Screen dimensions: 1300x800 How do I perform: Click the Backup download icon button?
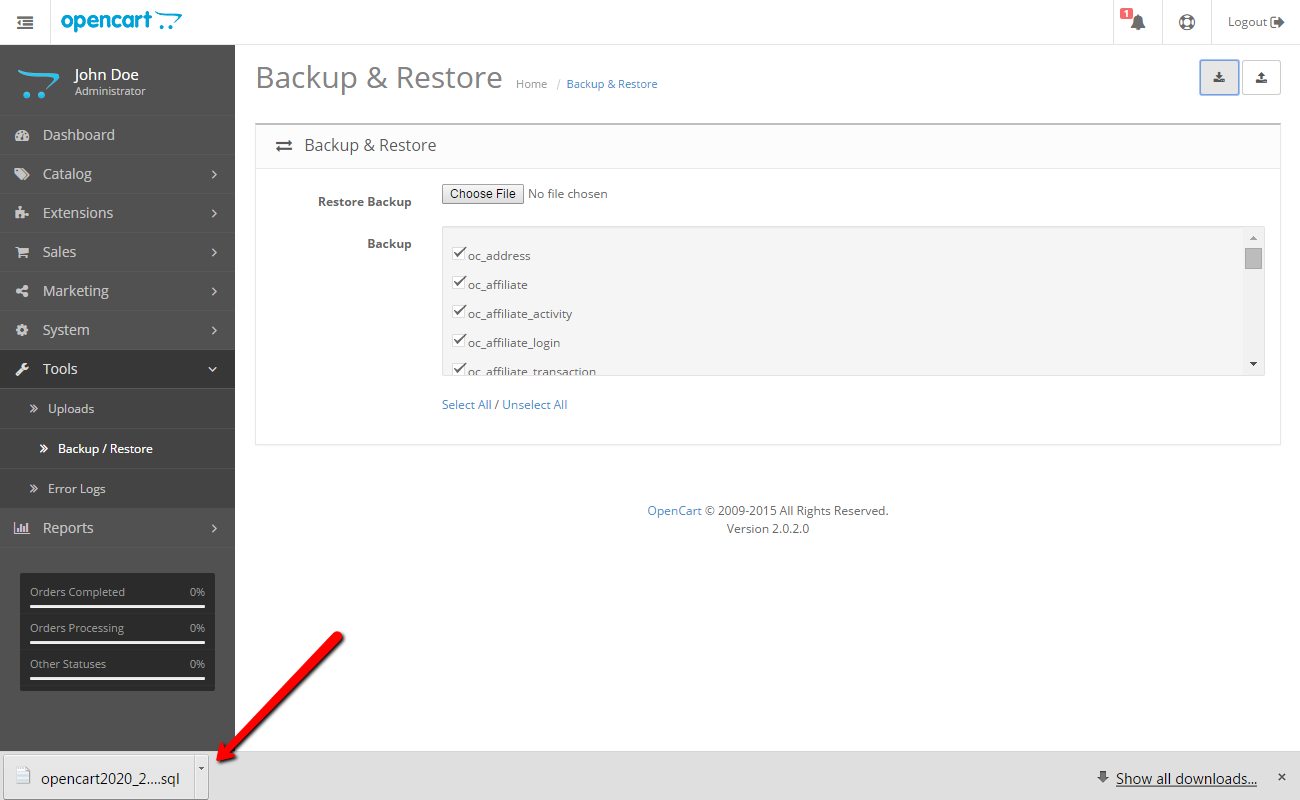pyautogui.click(x=1219, y=77)
